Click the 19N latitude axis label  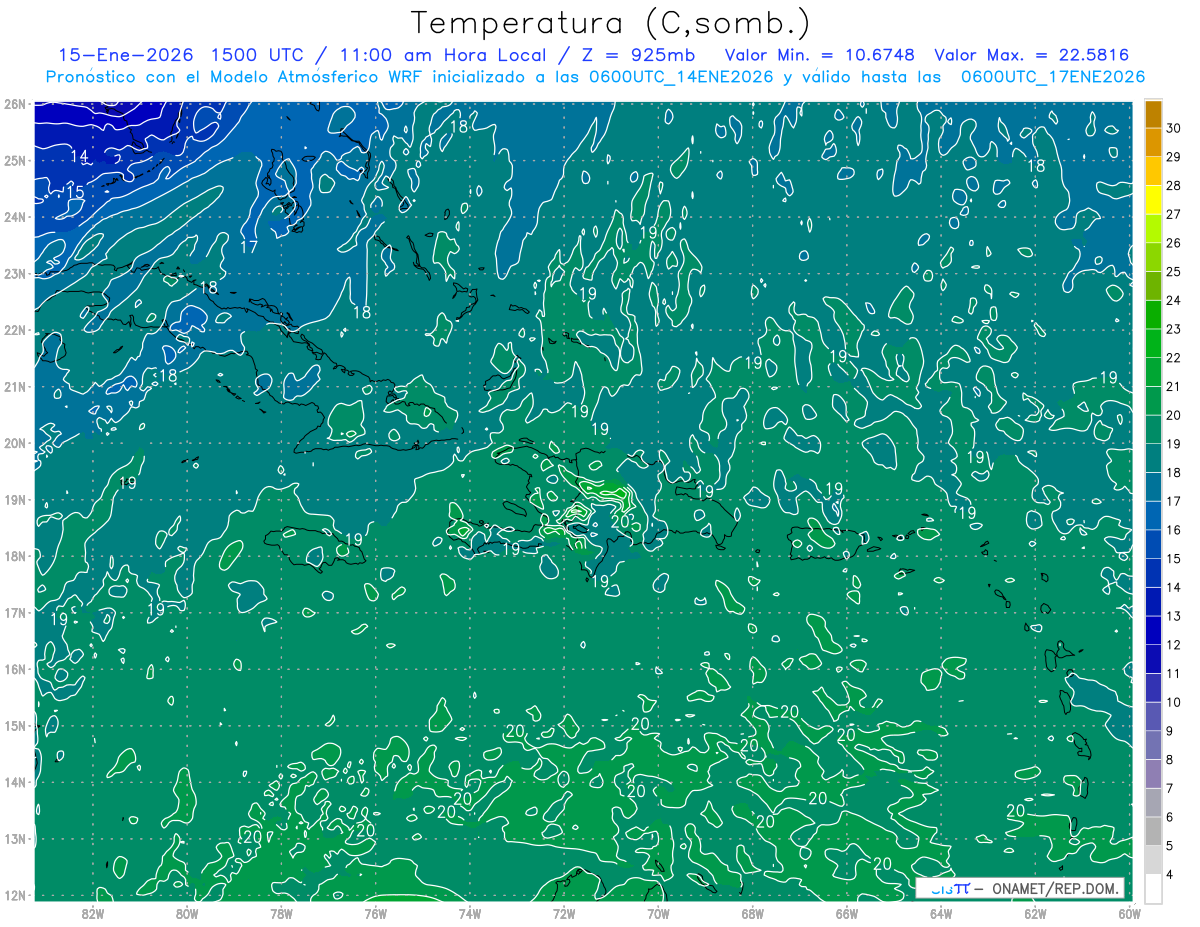click(15, 499)
